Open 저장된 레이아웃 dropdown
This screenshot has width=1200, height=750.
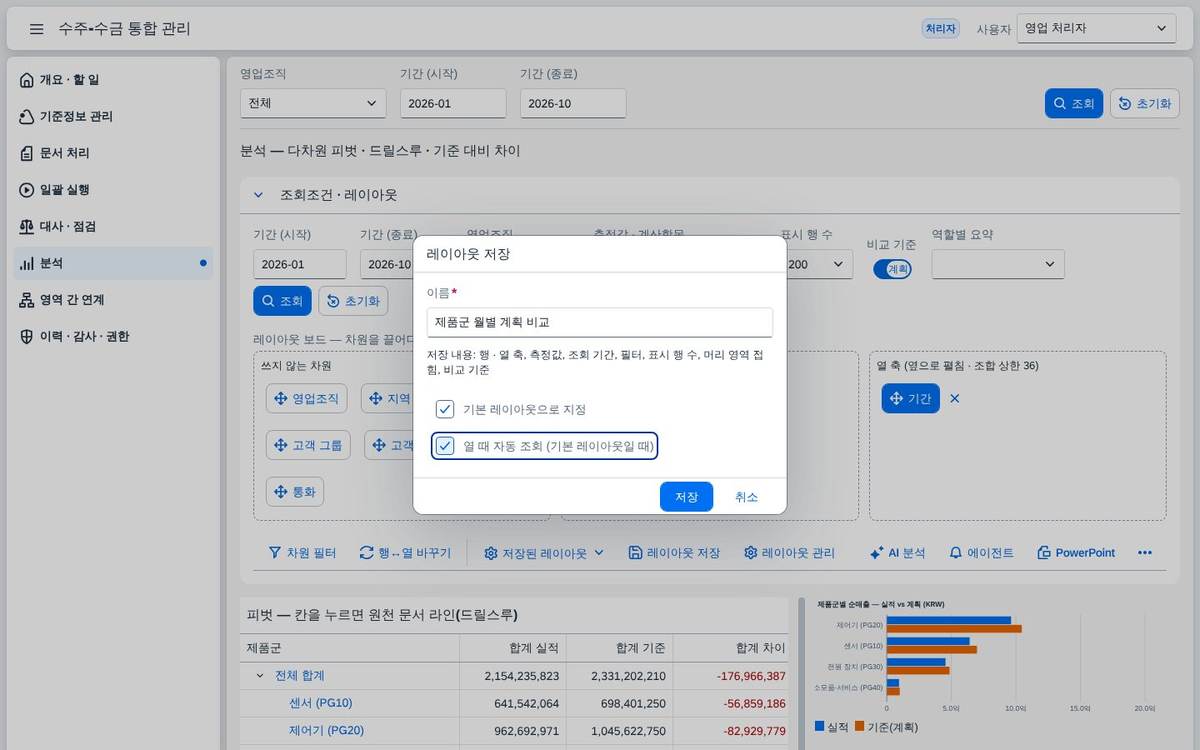[x=544, y=553]
